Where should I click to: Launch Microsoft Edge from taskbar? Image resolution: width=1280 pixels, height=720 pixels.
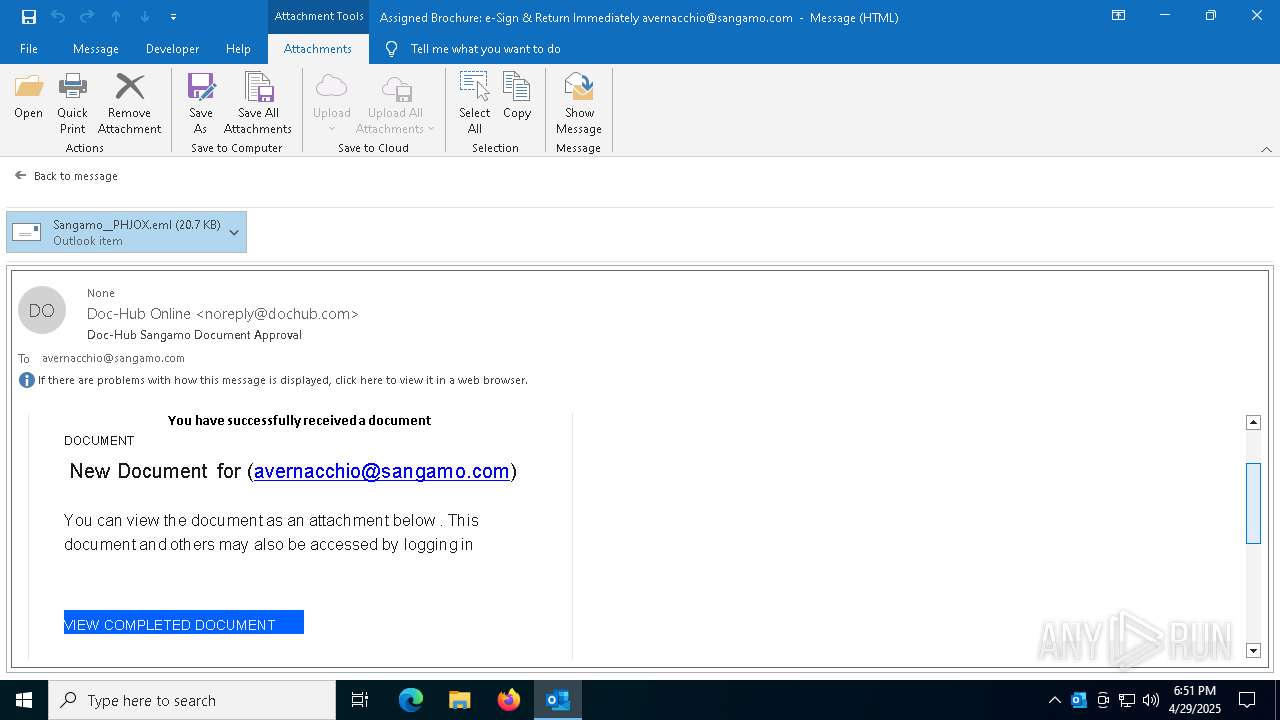tap(411, 700)
